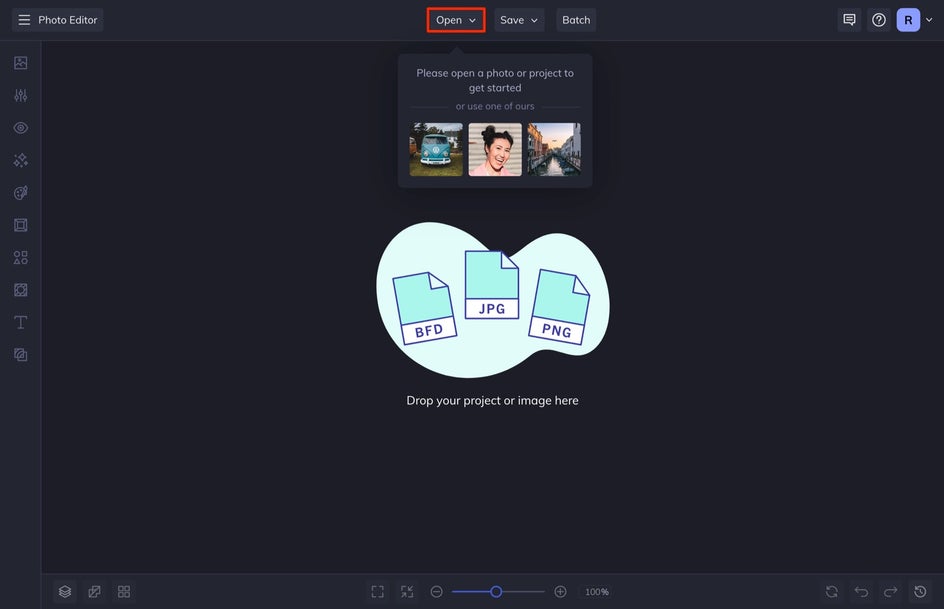944x609 pixels.
Task: Select the Frames tool icon
Action: click(20, 225)
